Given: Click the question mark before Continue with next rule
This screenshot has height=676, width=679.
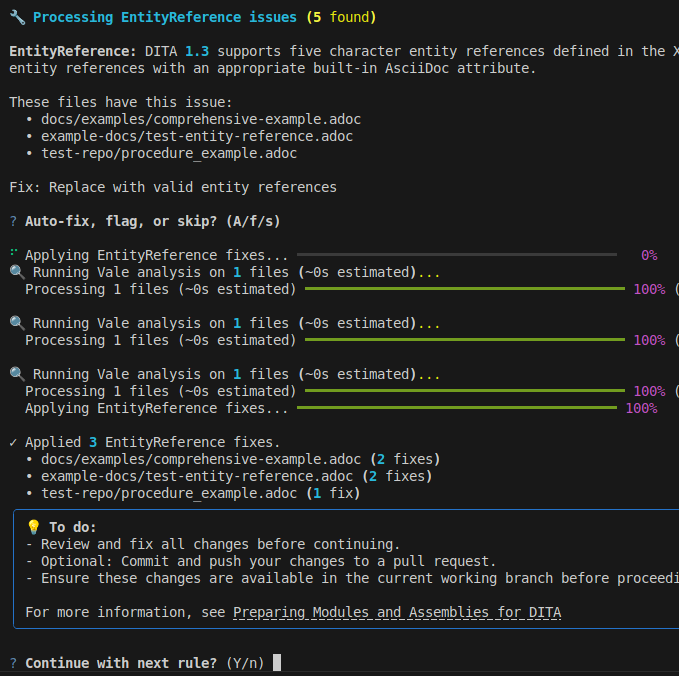Looking at the screenshot, I should [13, 663].
